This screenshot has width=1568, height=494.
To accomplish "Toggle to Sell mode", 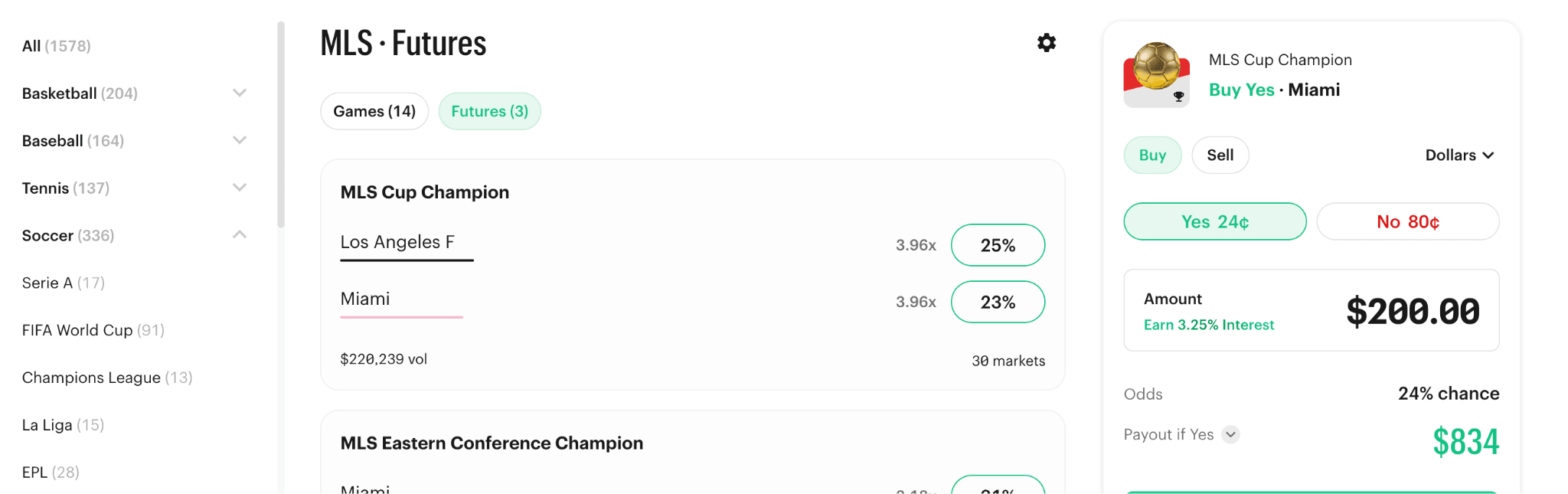I will pos(1220,155).
